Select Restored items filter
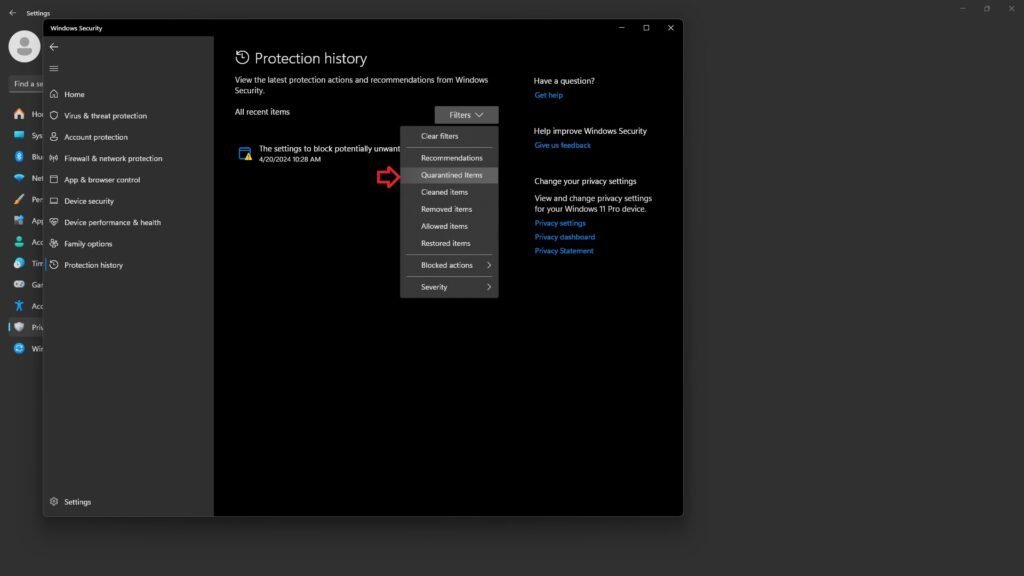Screen dimensions: 1024x576 pyautogui.click(x=445, y=243)
